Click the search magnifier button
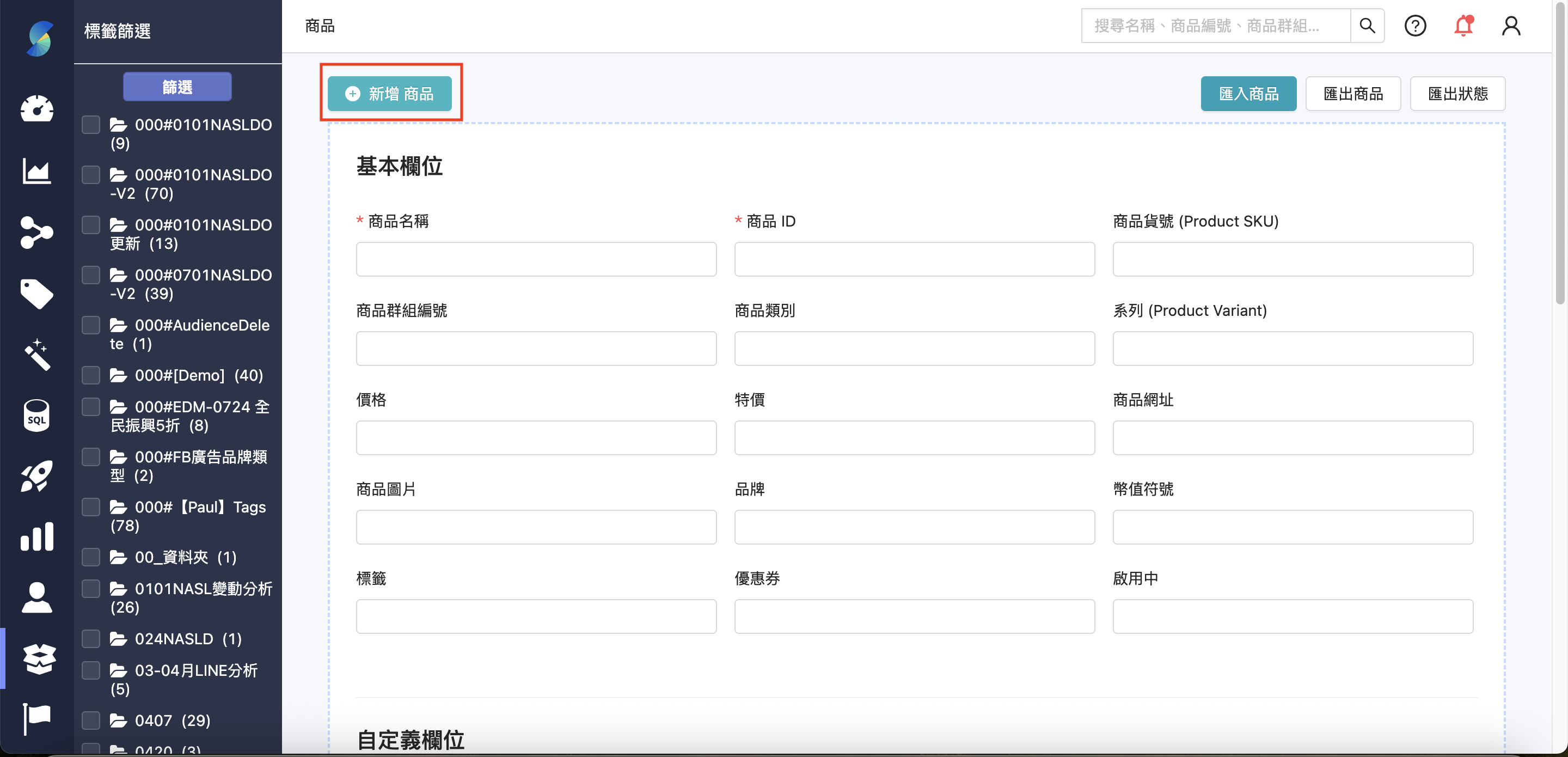Screen dimensions: 1568x757 [1367, 26]
